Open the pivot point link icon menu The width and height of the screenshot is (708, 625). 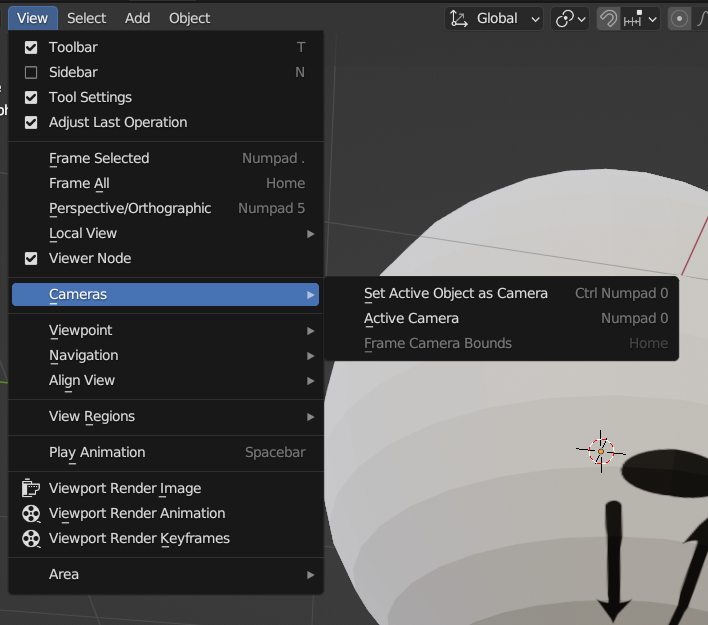coord(570,18)
